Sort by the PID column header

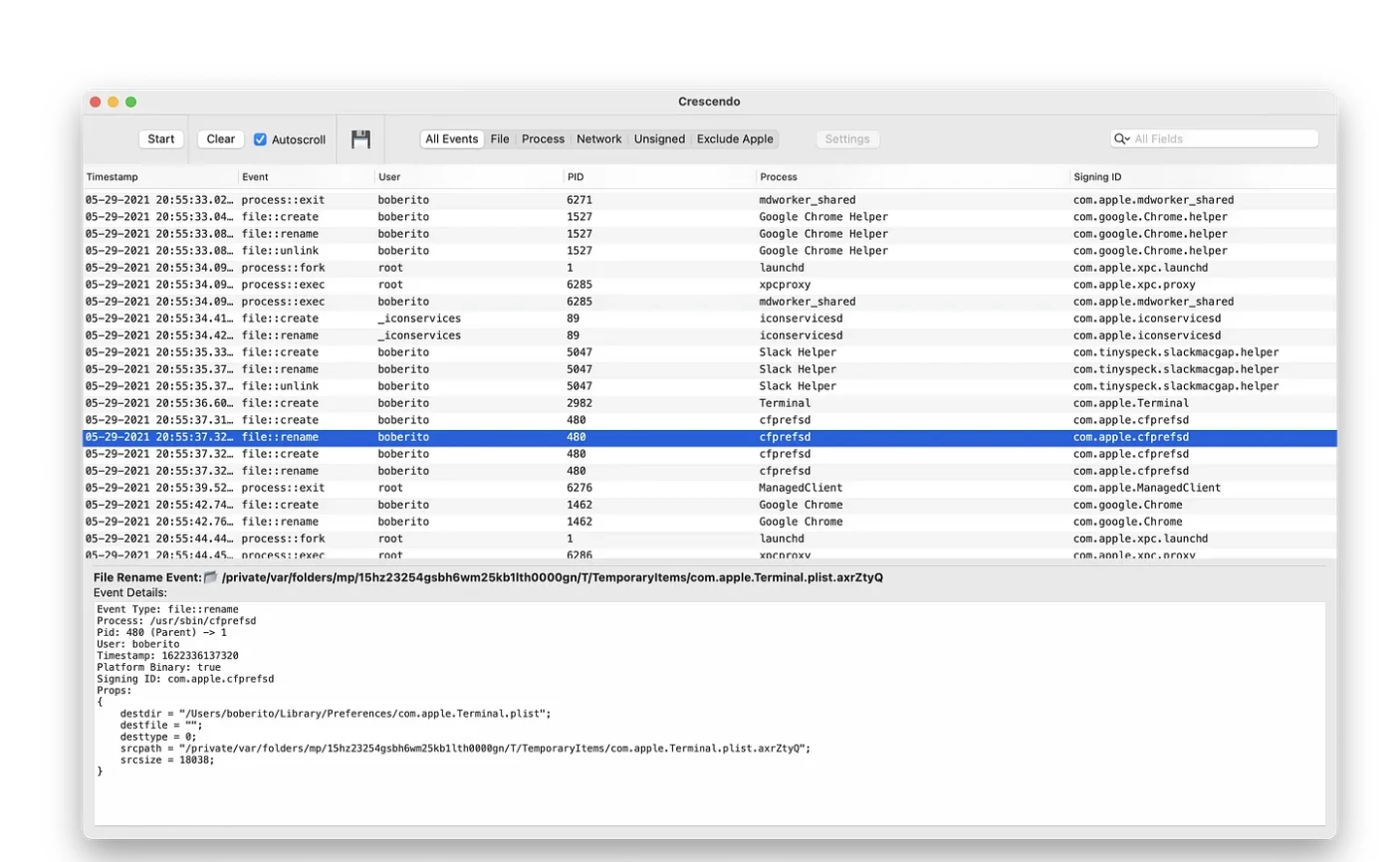click(659, 177)
